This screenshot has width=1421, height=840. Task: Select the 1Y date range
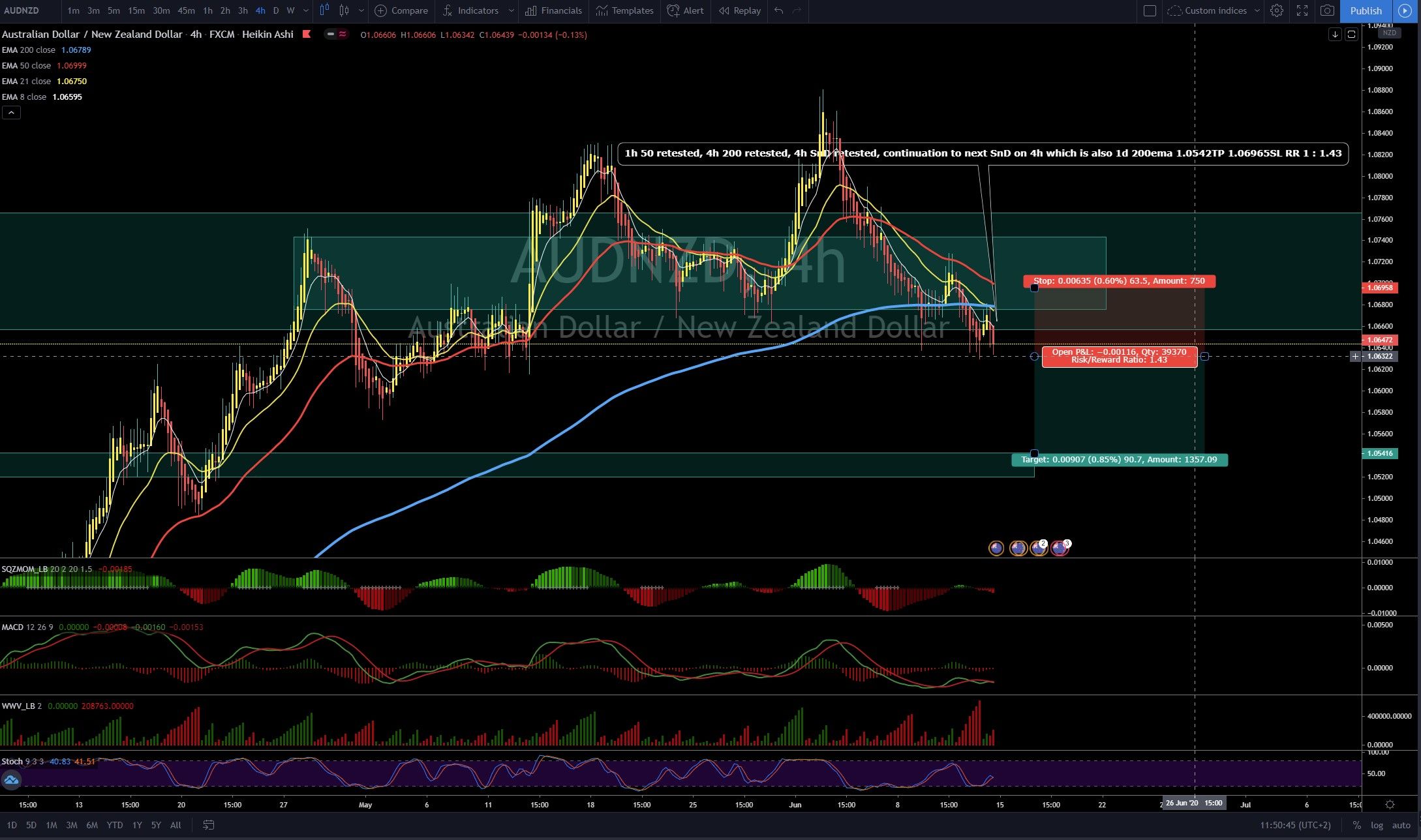(137, 825)
